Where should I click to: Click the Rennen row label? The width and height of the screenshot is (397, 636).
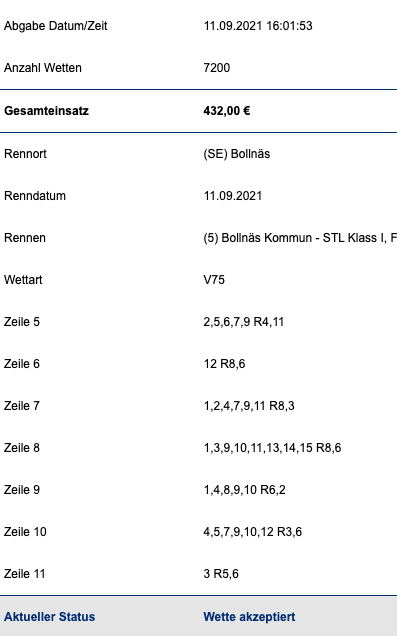click(x=25, y=238)
